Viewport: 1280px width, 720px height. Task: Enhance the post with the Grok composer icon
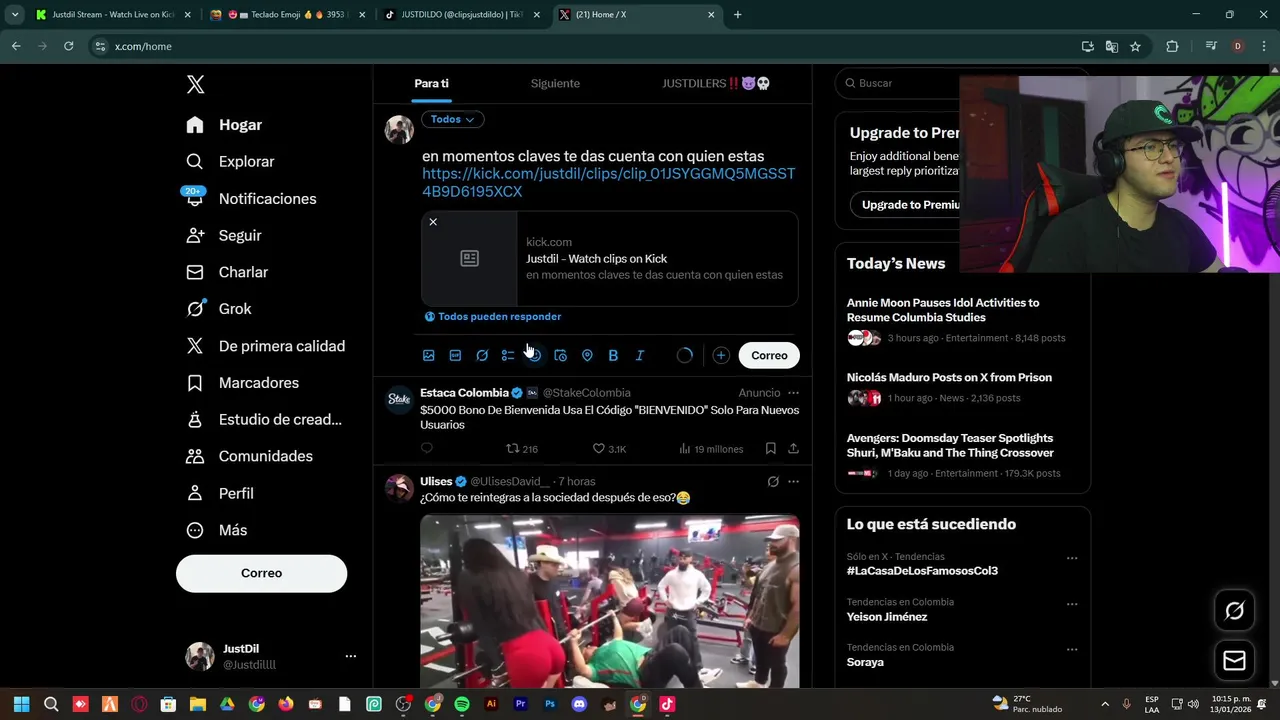point(482,355)
